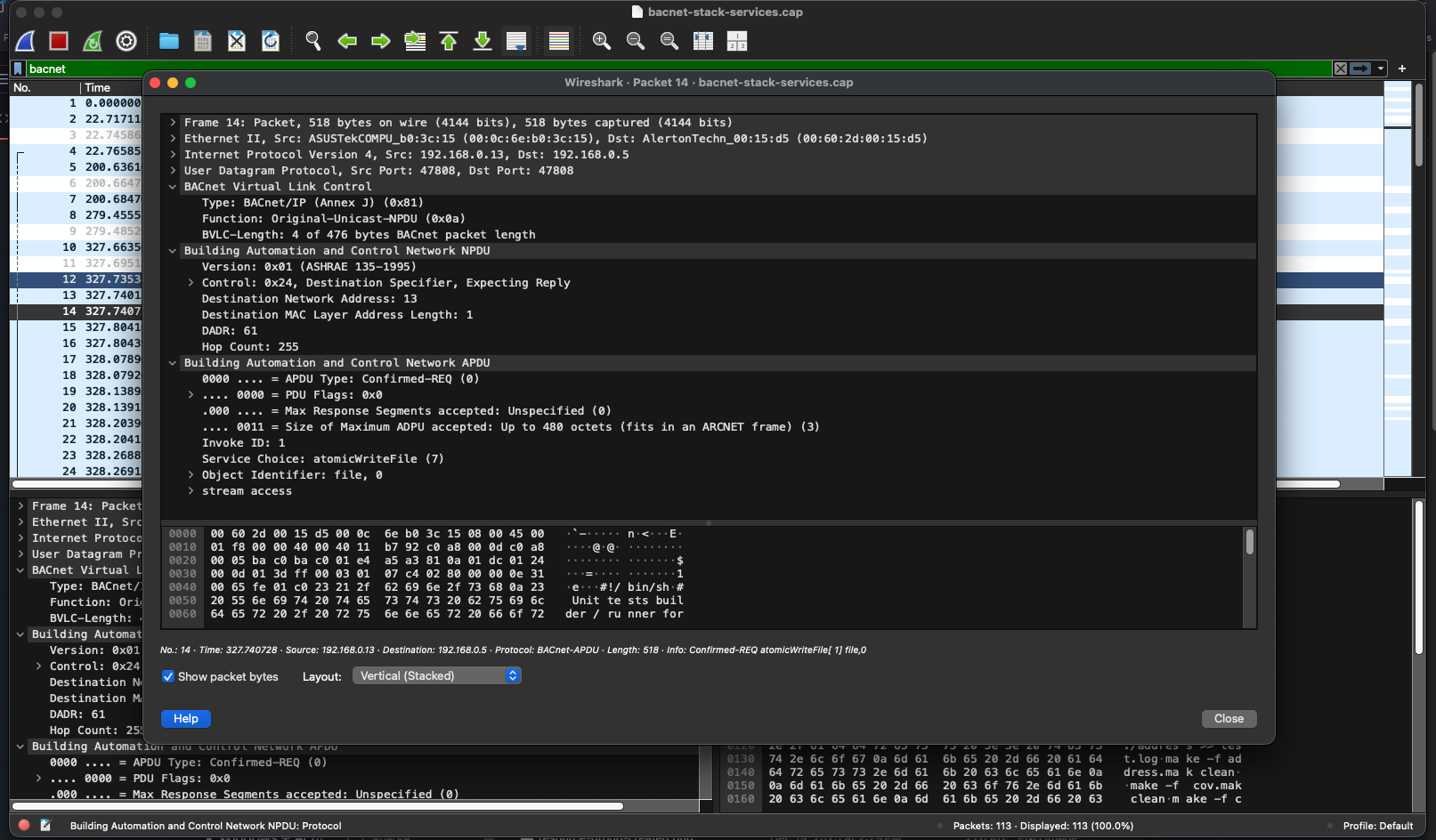Viewport: 1436px width, 840px height.
Task: Open the Layout dropdown showing Vertical (Stacked)
Action: [436, 675]
